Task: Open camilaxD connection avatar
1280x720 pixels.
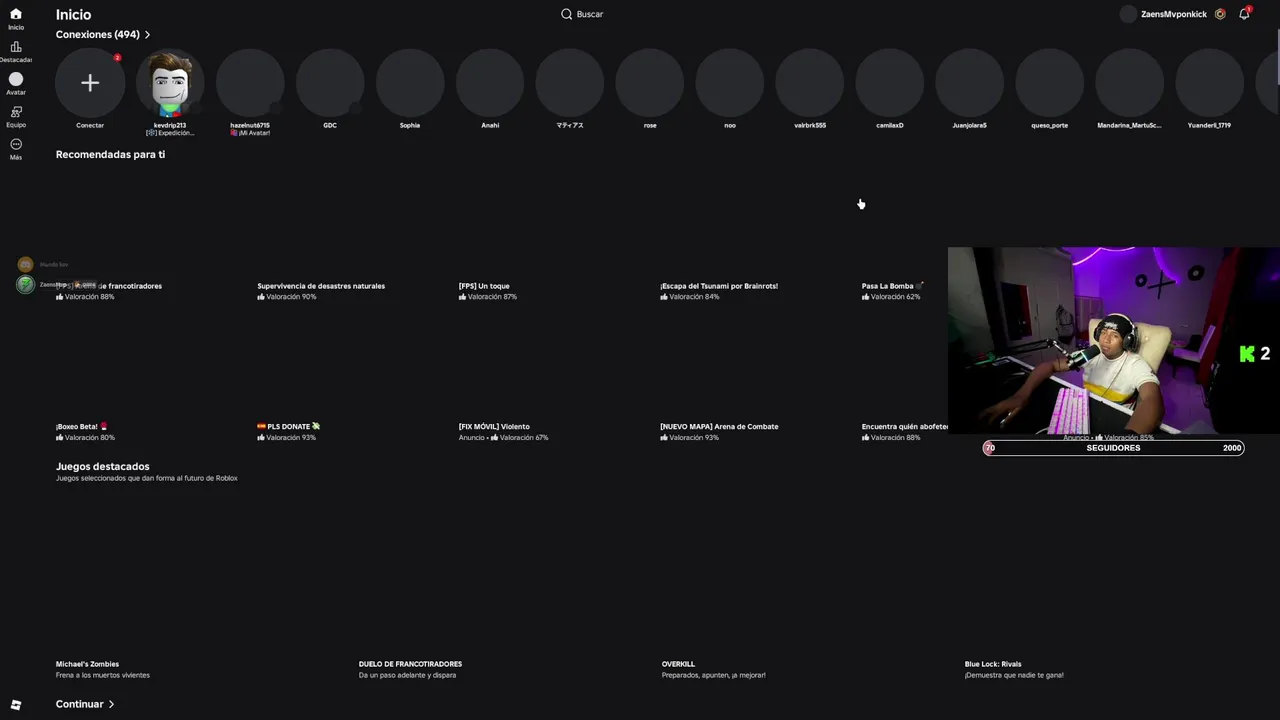Action: pyautogui.click(x=890, y=83)
